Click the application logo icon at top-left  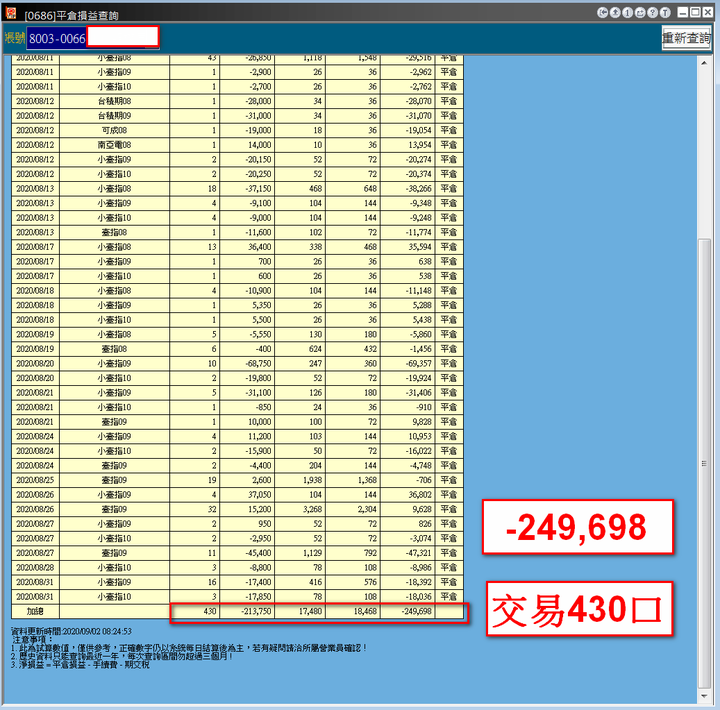[11, 13]
